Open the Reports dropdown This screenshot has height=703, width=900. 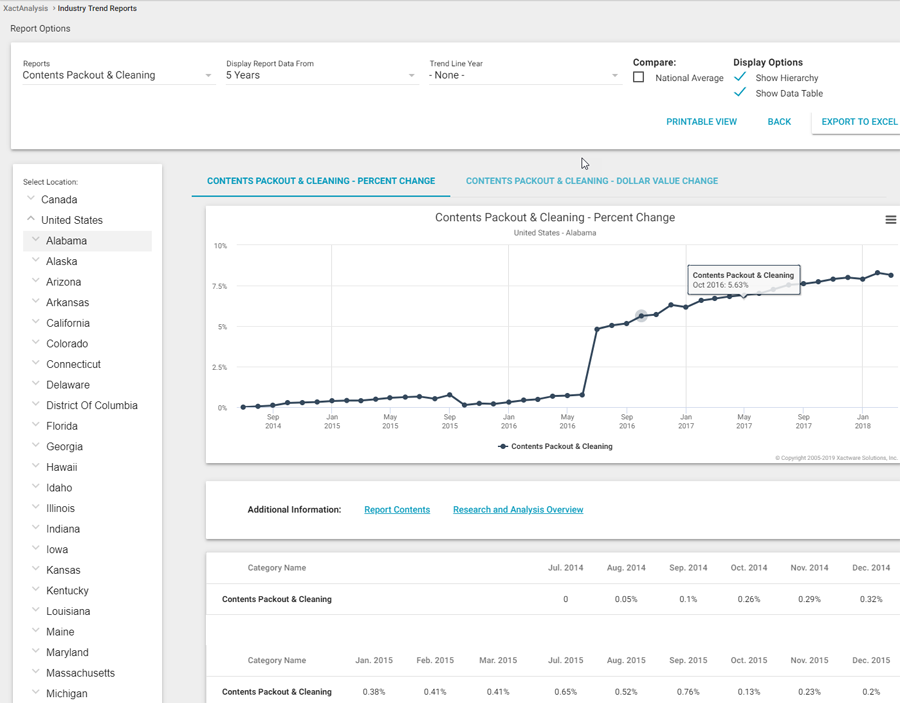(117, 75)
